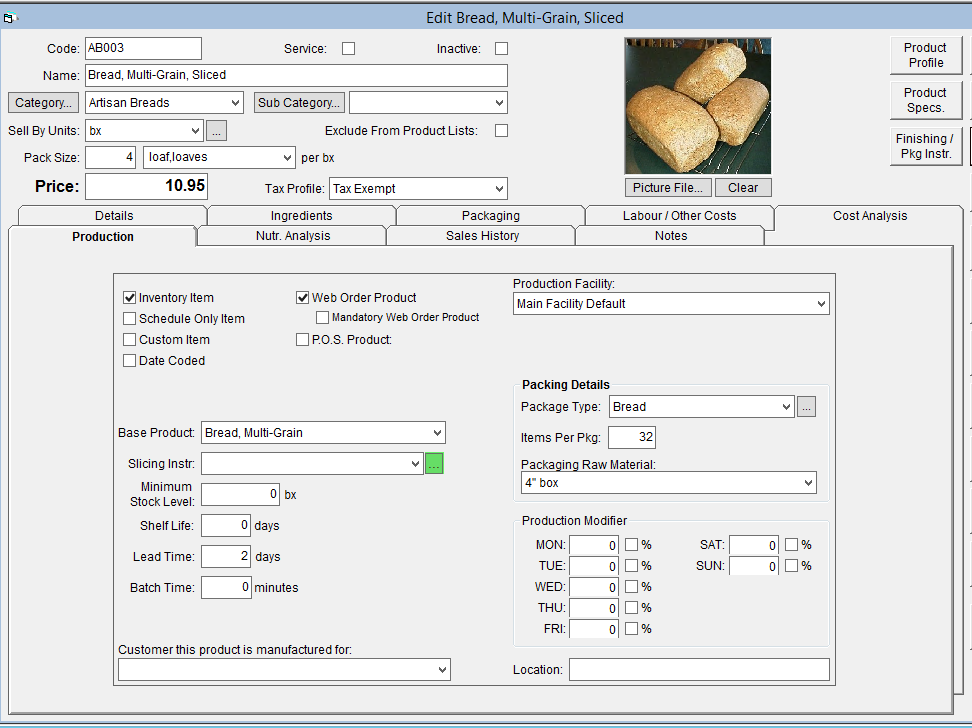The height and width of the screenshot is (728, 972).
Task: Expand the Packaging Raw Material dropdown
Action: click(x=808, y=483)
